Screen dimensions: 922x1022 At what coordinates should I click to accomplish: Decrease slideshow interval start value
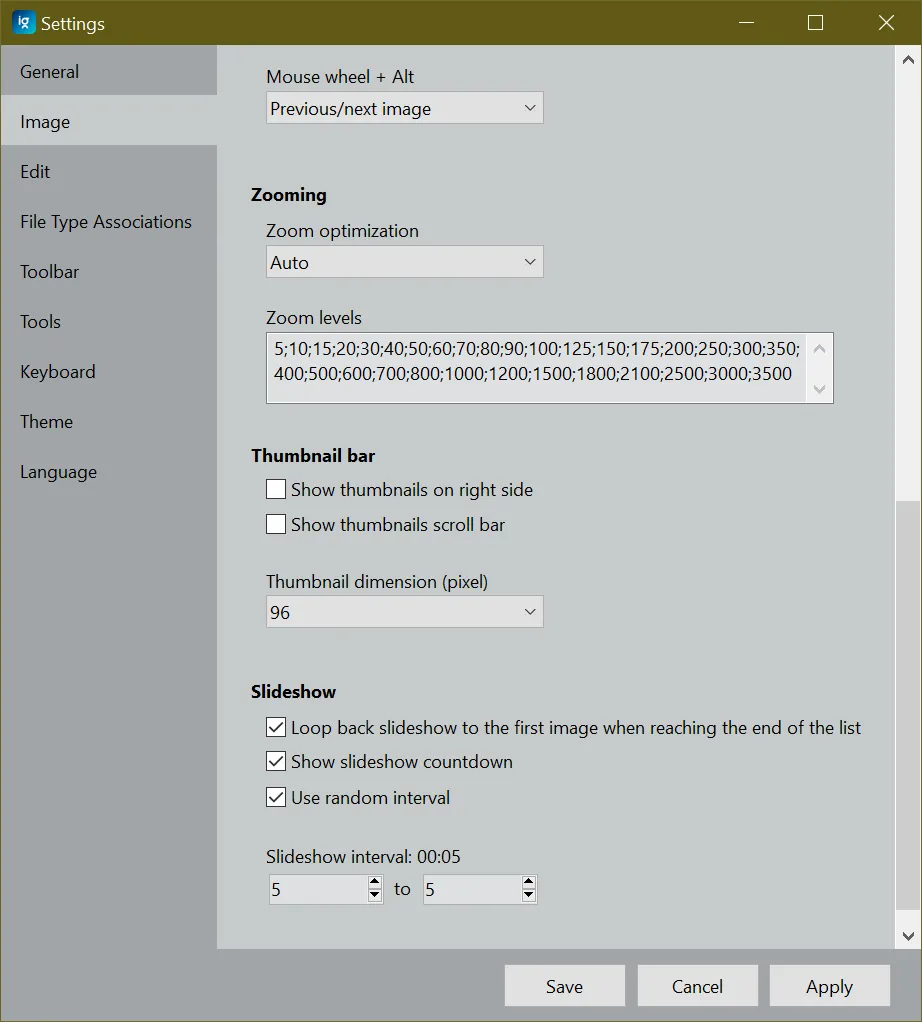(x=375, y=896)
